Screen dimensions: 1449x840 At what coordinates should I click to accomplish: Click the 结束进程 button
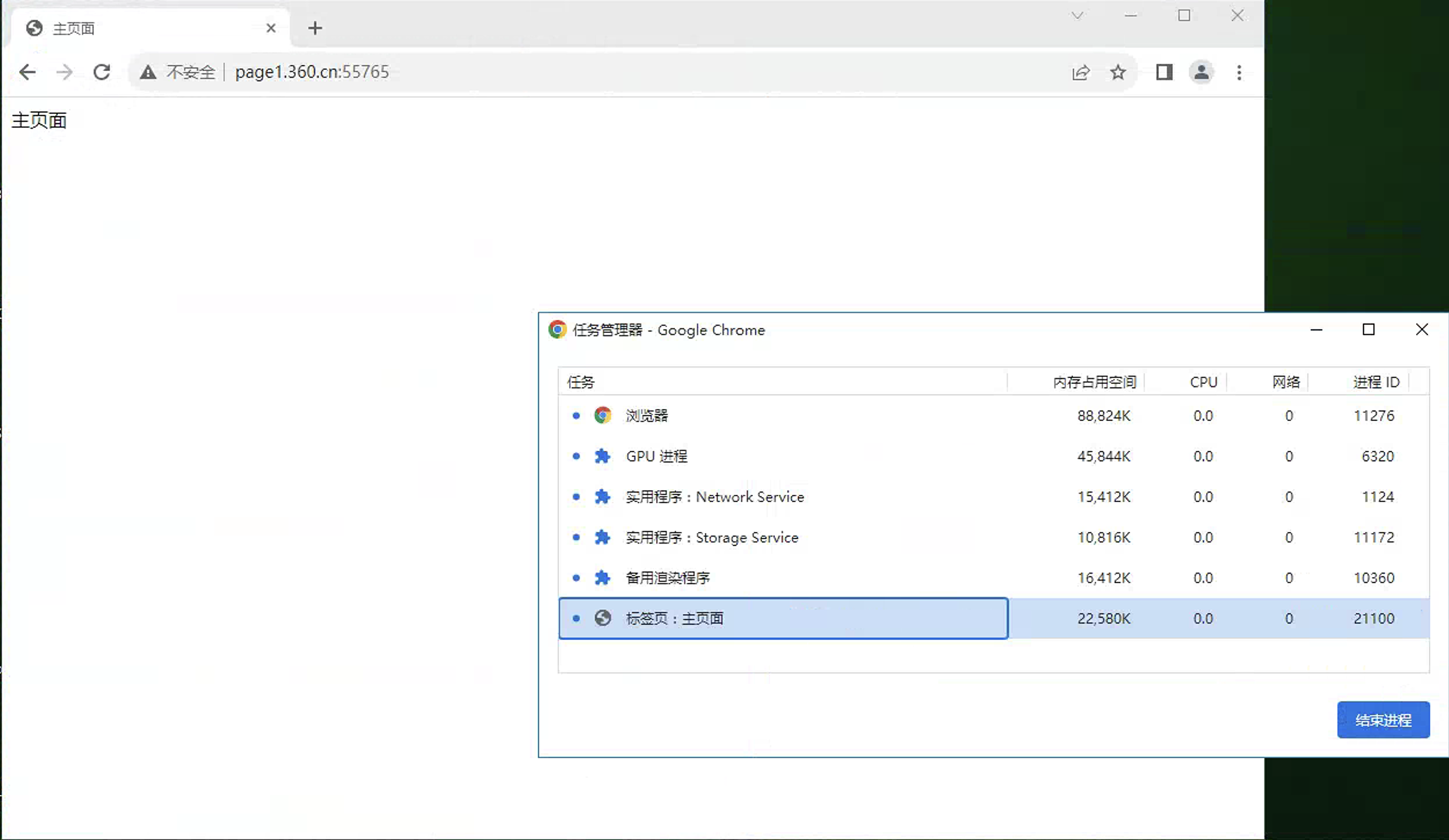(x=1383, y=720)
